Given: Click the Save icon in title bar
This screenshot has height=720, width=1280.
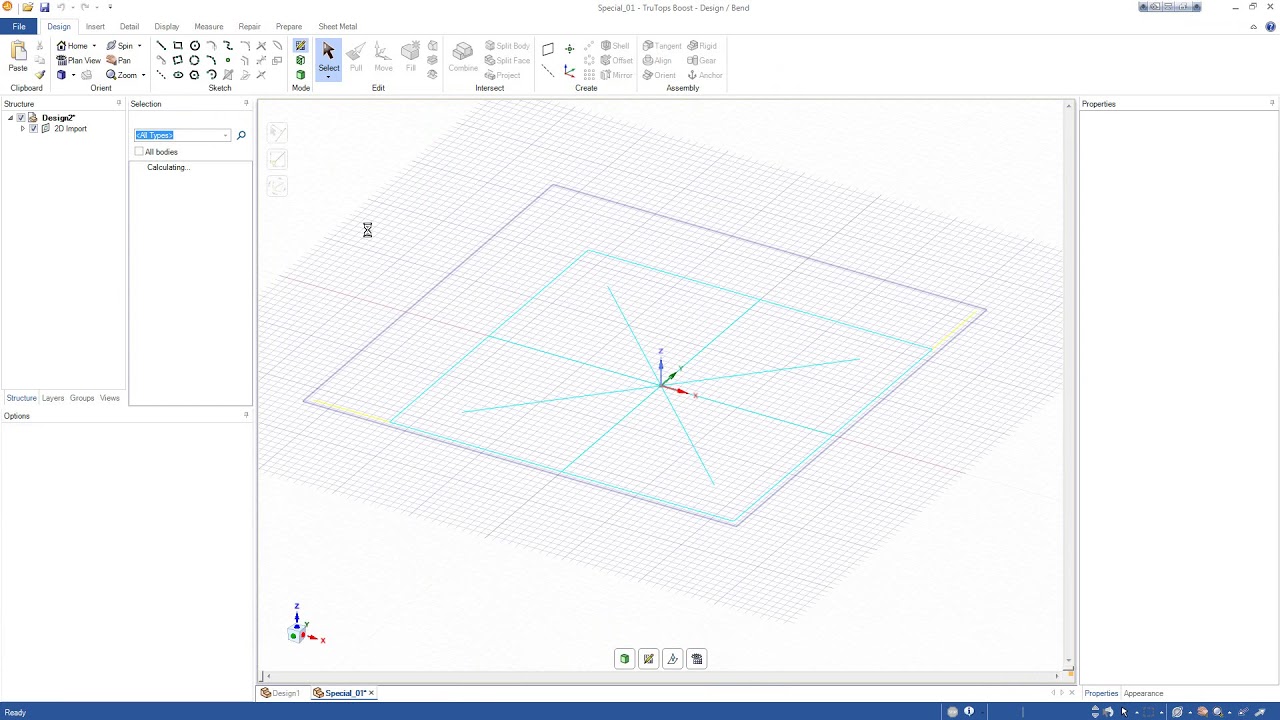Looking at the screenshot, I should point(44,7).
